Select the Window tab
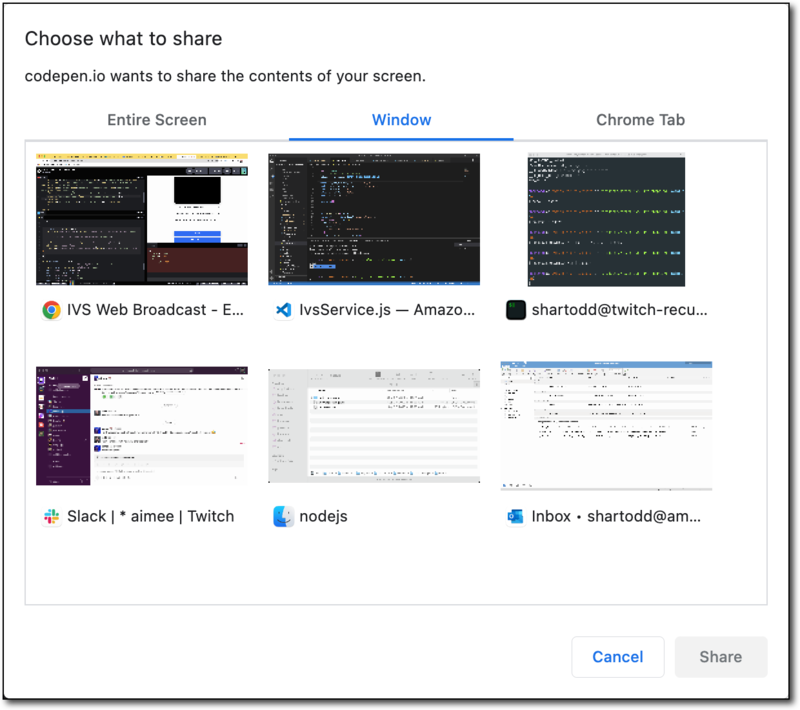 pos(401,119)
